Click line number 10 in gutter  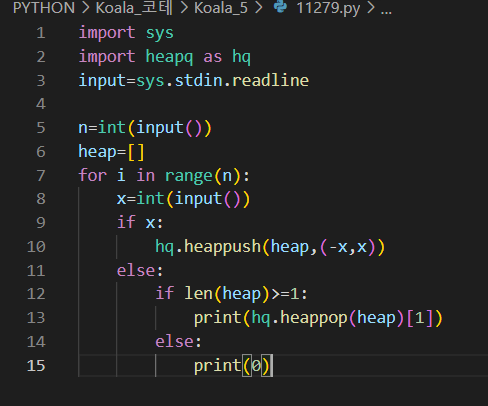[x=36, y=247]
